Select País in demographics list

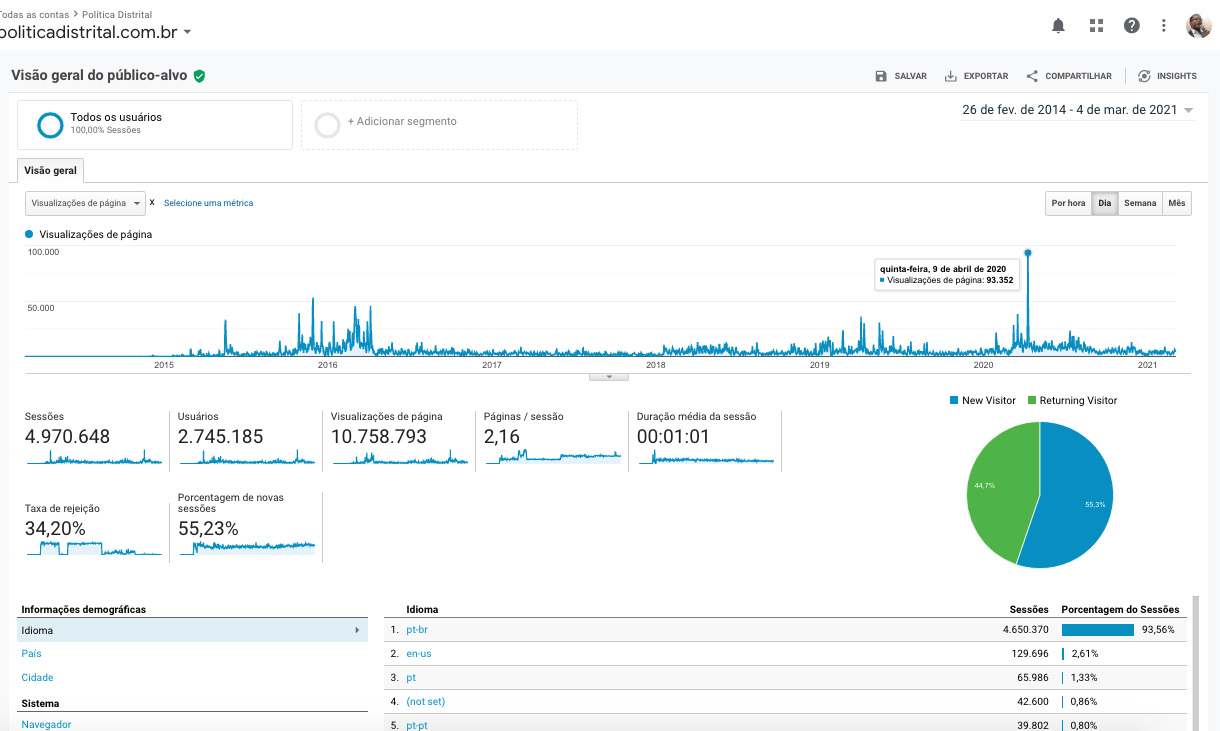pyautogui.click(x=32, y=654)
